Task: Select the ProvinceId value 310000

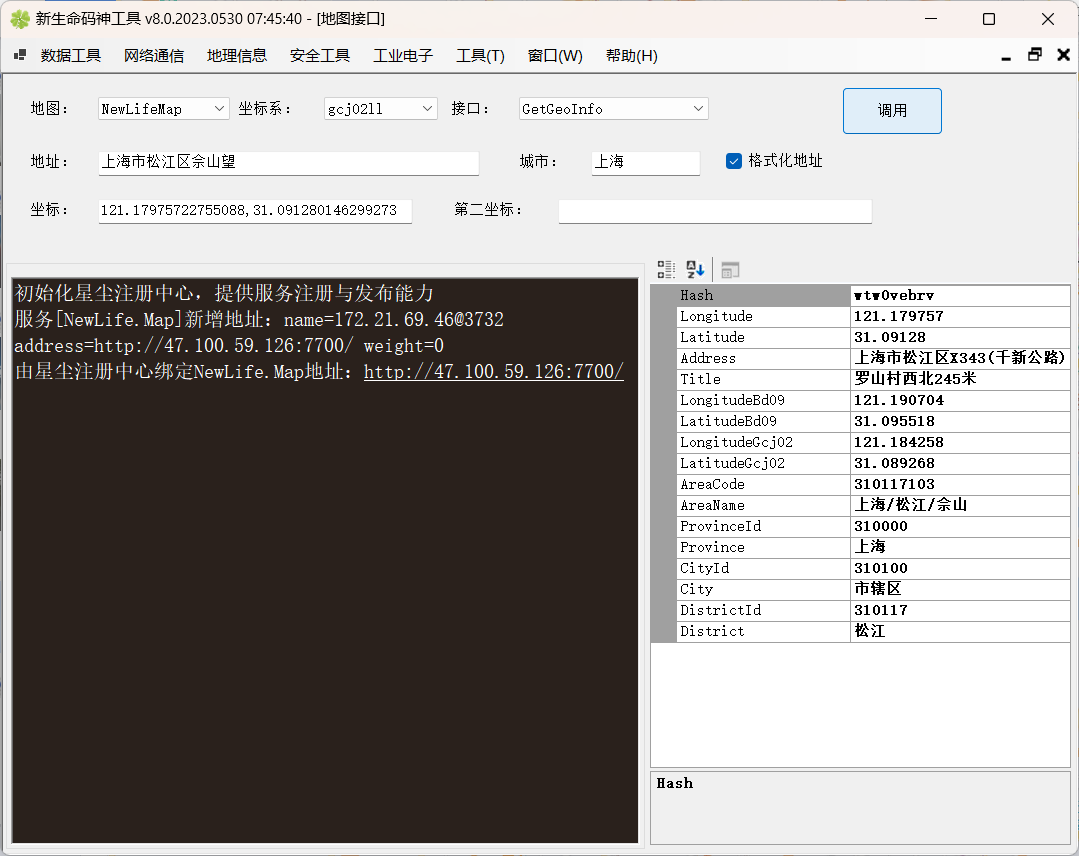Action: 880,526
